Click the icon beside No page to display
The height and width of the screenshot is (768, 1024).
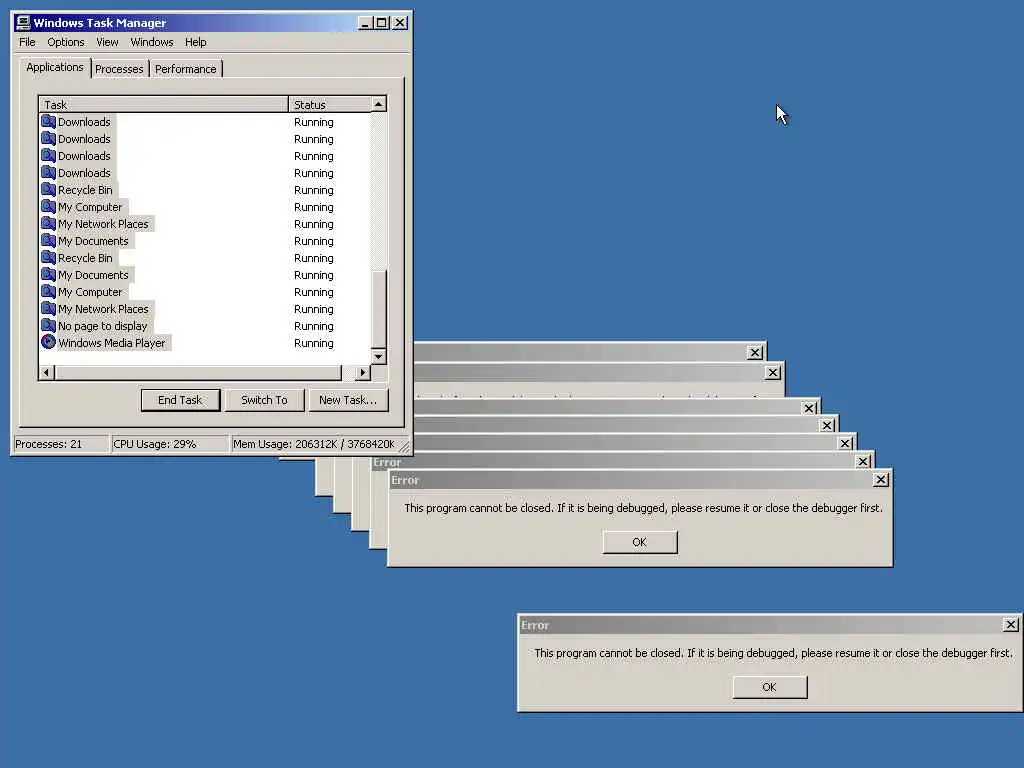point(48,325)
